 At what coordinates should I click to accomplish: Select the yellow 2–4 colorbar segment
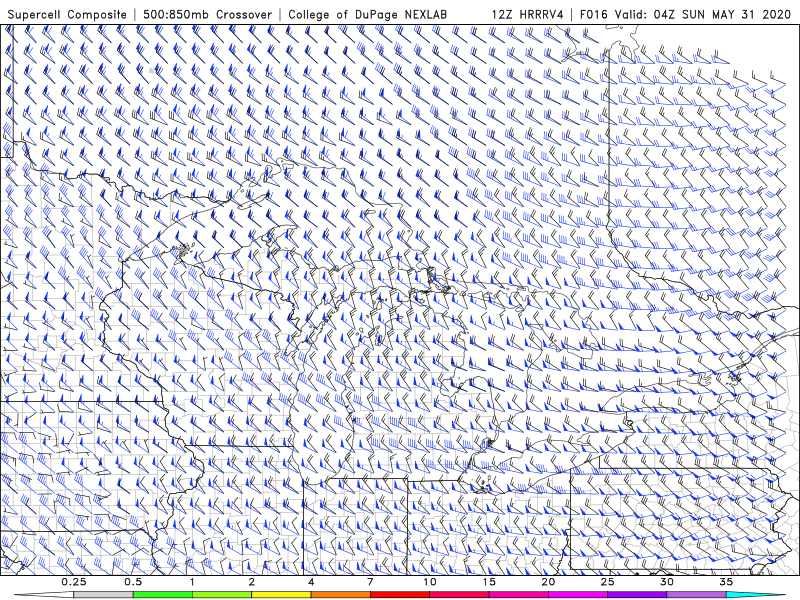pos(281,595)
